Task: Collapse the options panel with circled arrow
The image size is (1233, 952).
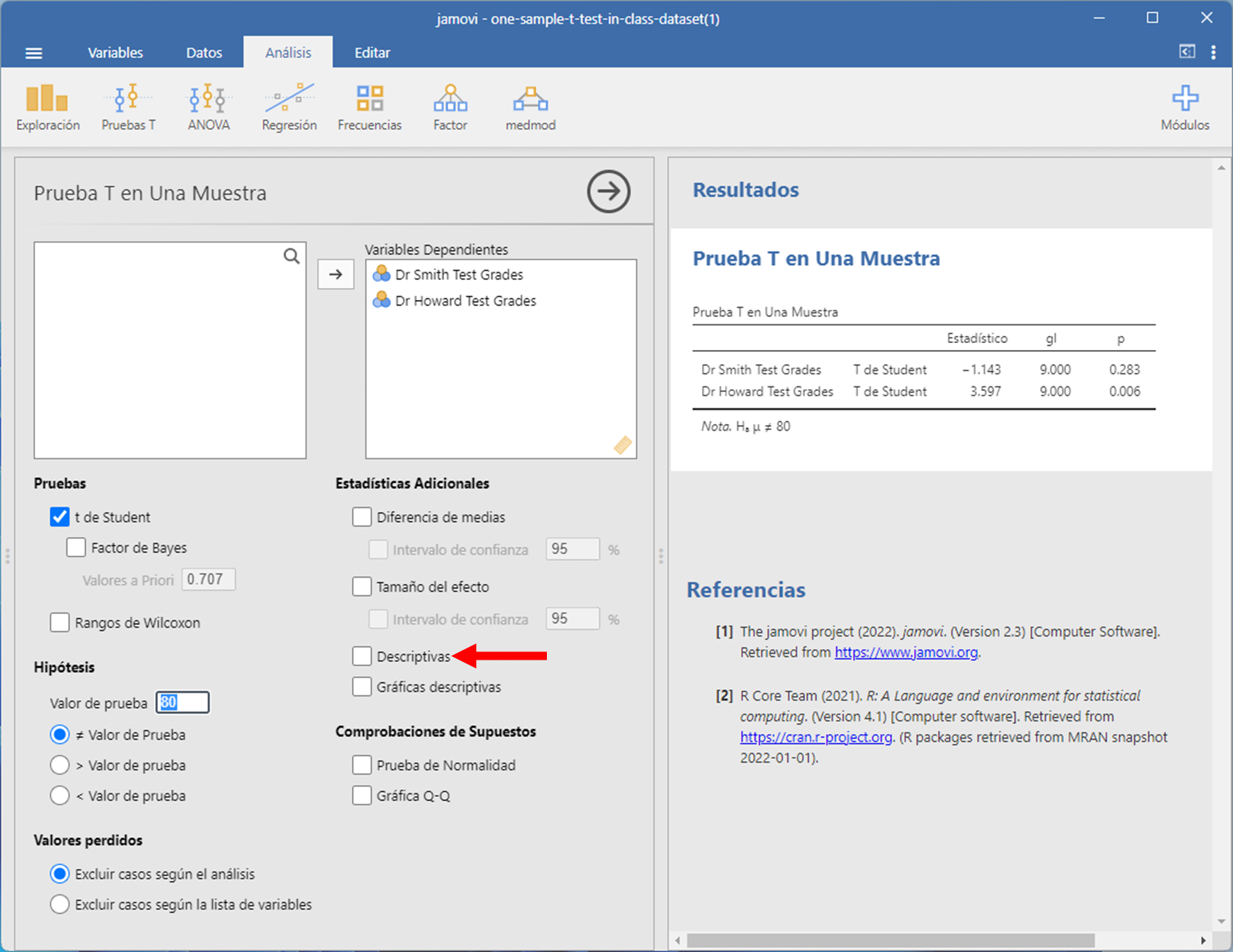Action: click(608, 191)
